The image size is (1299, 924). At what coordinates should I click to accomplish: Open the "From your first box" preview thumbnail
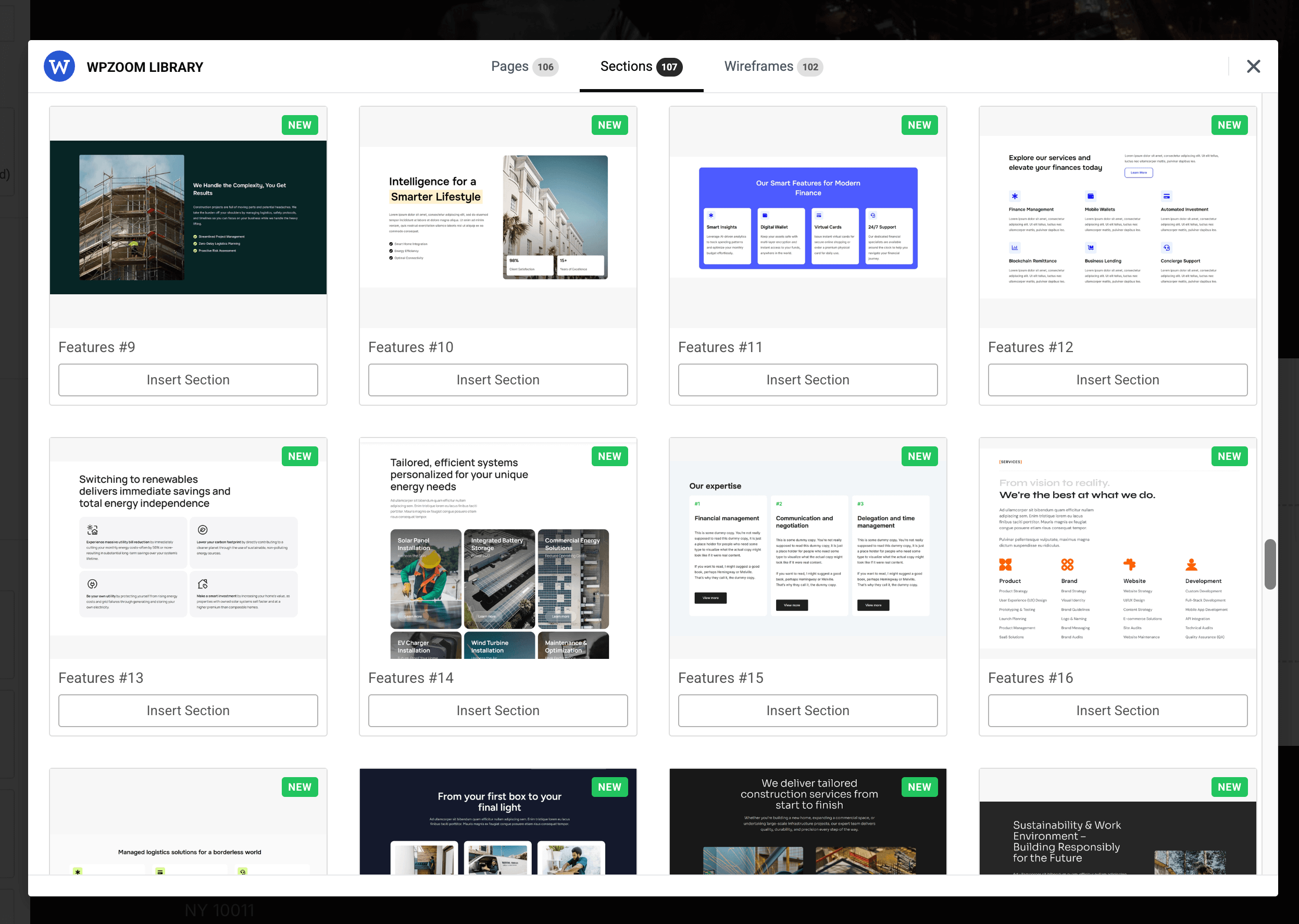497,822
